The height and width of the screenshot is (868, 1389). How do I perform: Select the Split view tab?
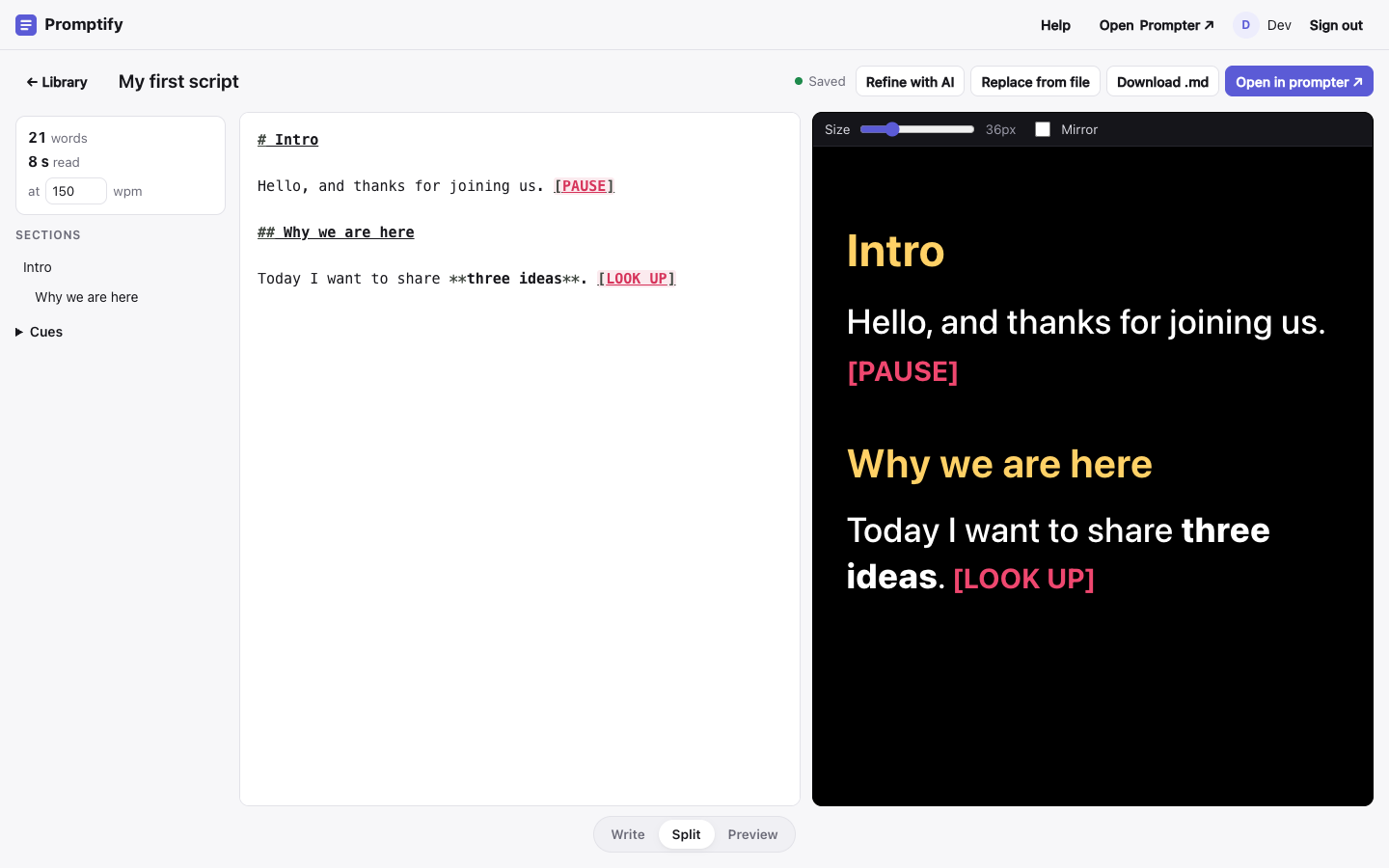tap(687, 834)
